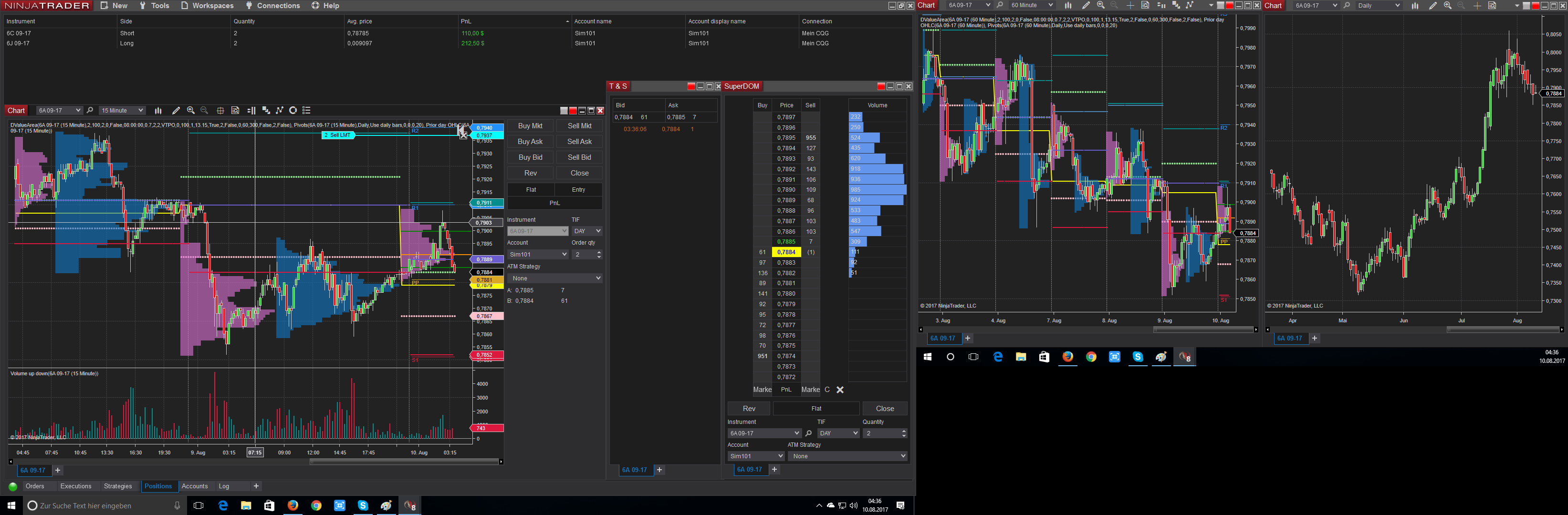Toggle red link color in T&S titlebar
Image resolution: width=1568 pixels, height=515 pixels.
click(691, 86)
